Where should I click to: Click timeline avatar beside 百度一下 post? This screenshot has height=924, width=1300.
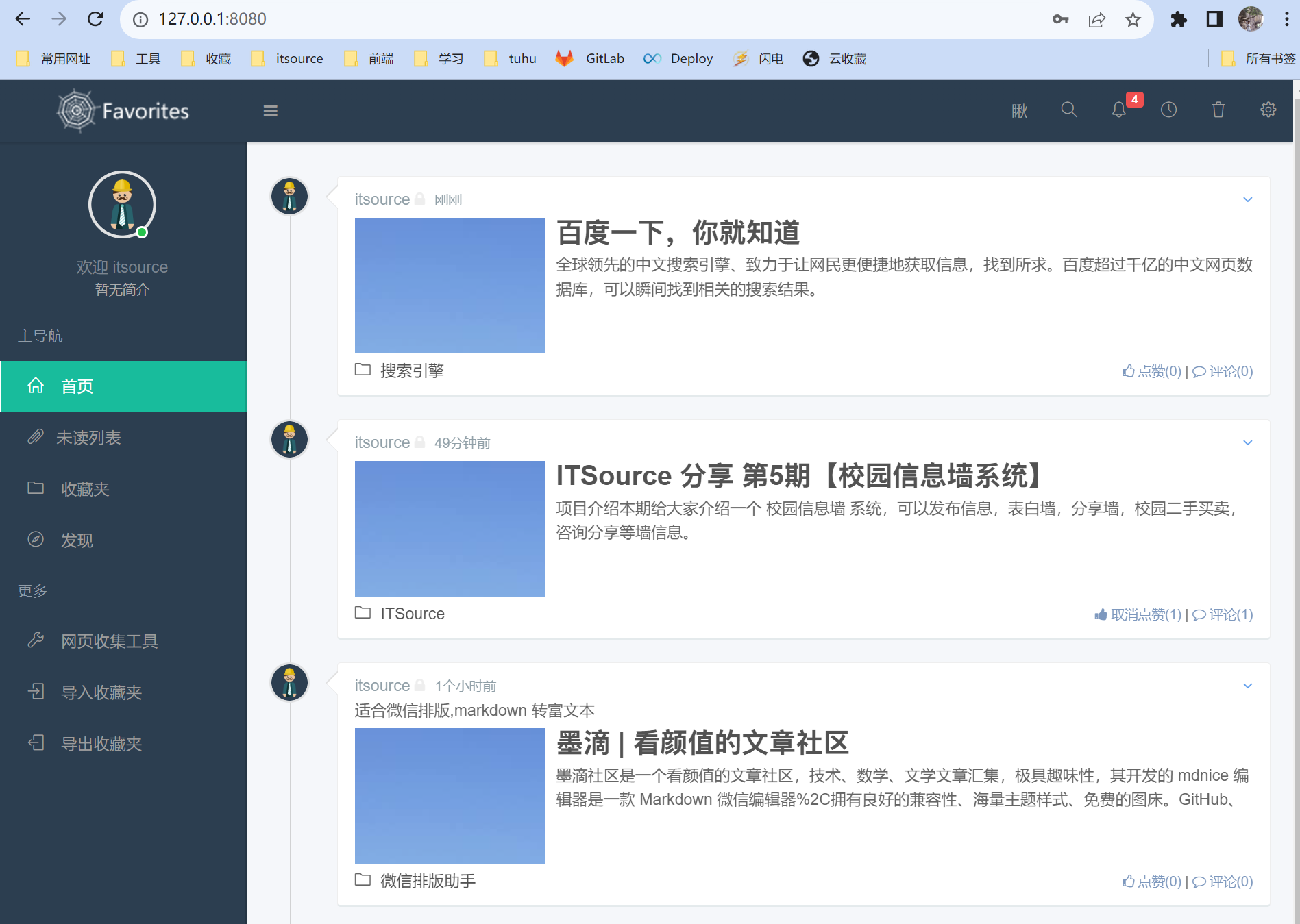pos(290,197)
